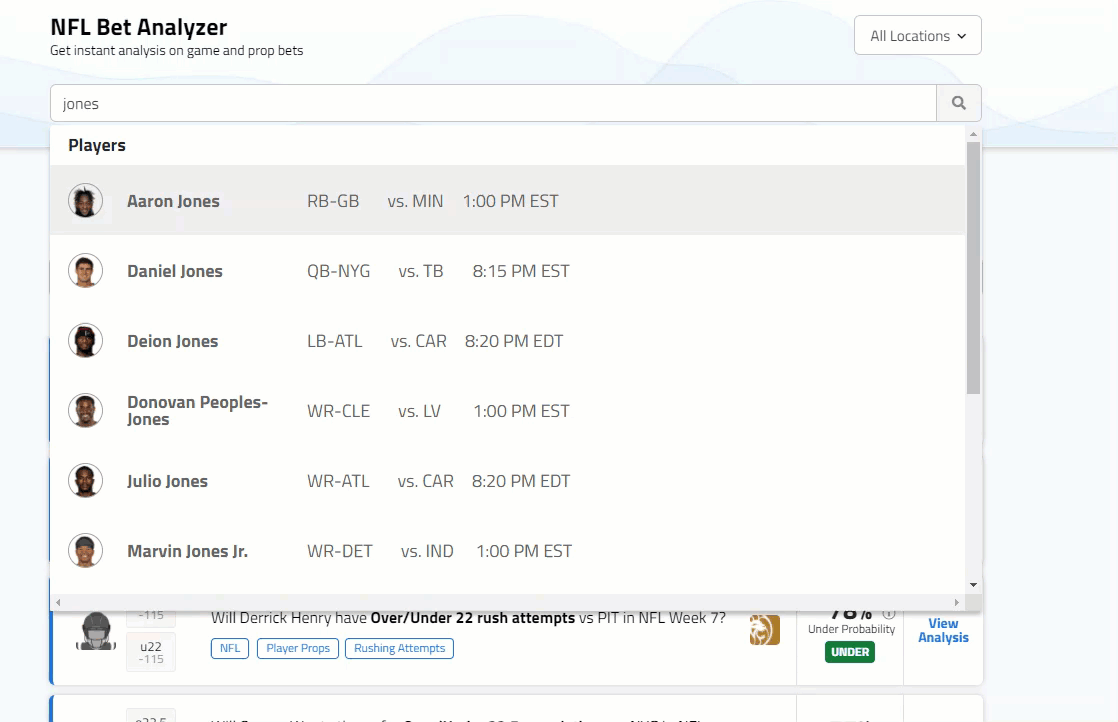
Task: Click Donovan Peoples-Jones's avatar photo
Action: [x=86, y=411]
